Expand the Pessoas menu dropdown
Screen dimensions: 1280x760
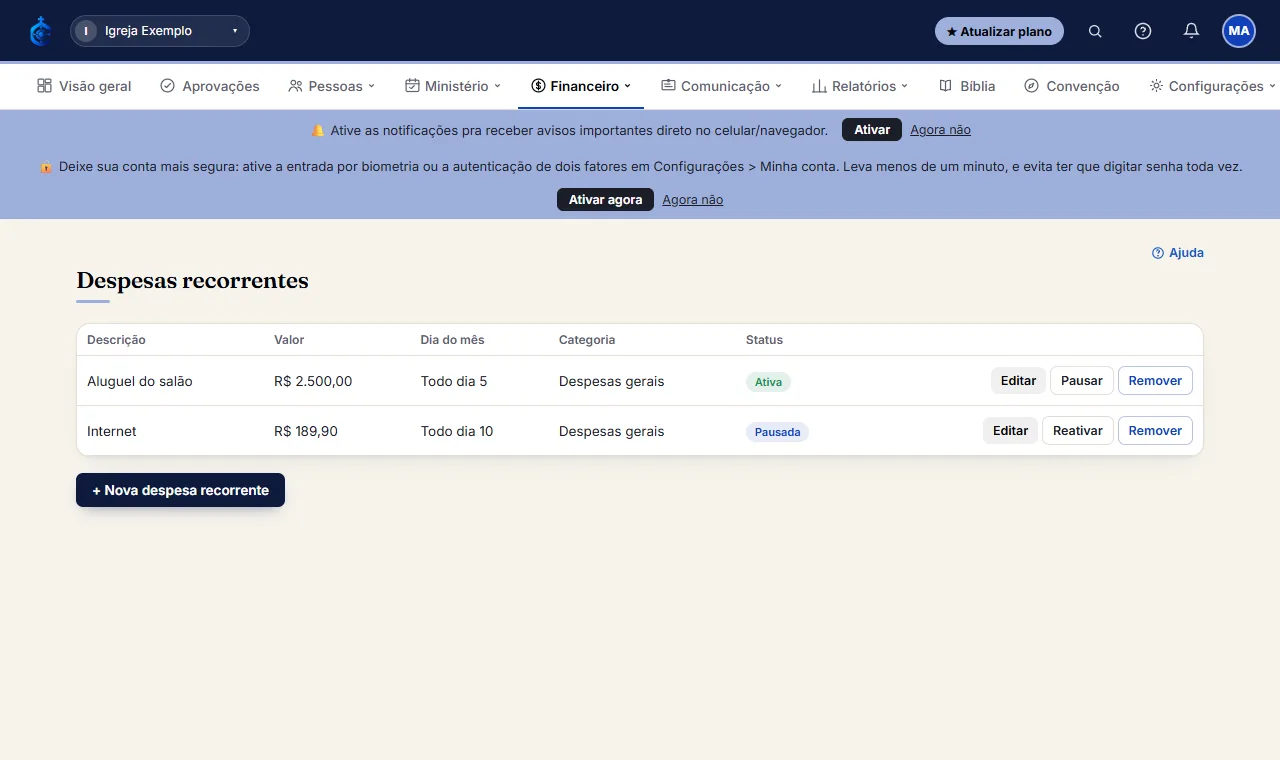(x=331, y=86)
